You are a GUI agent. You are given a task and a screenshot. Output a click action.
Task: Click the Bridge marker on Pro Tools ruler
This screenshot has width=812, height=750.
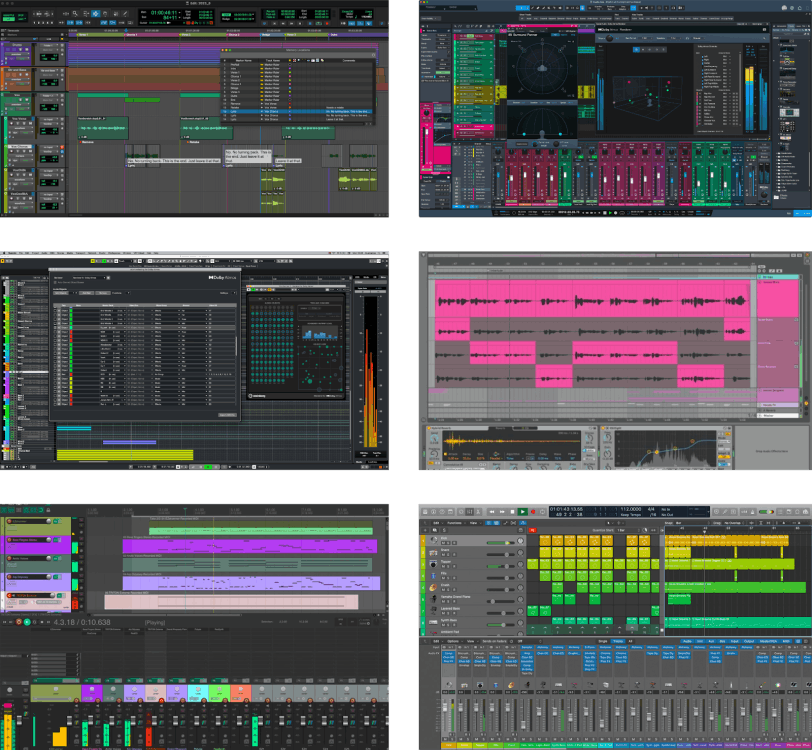click(266, 35)
